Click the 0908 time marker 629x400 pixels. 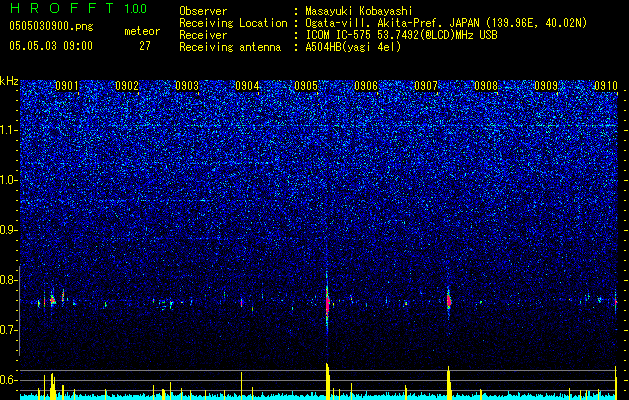tap(486, 86)
